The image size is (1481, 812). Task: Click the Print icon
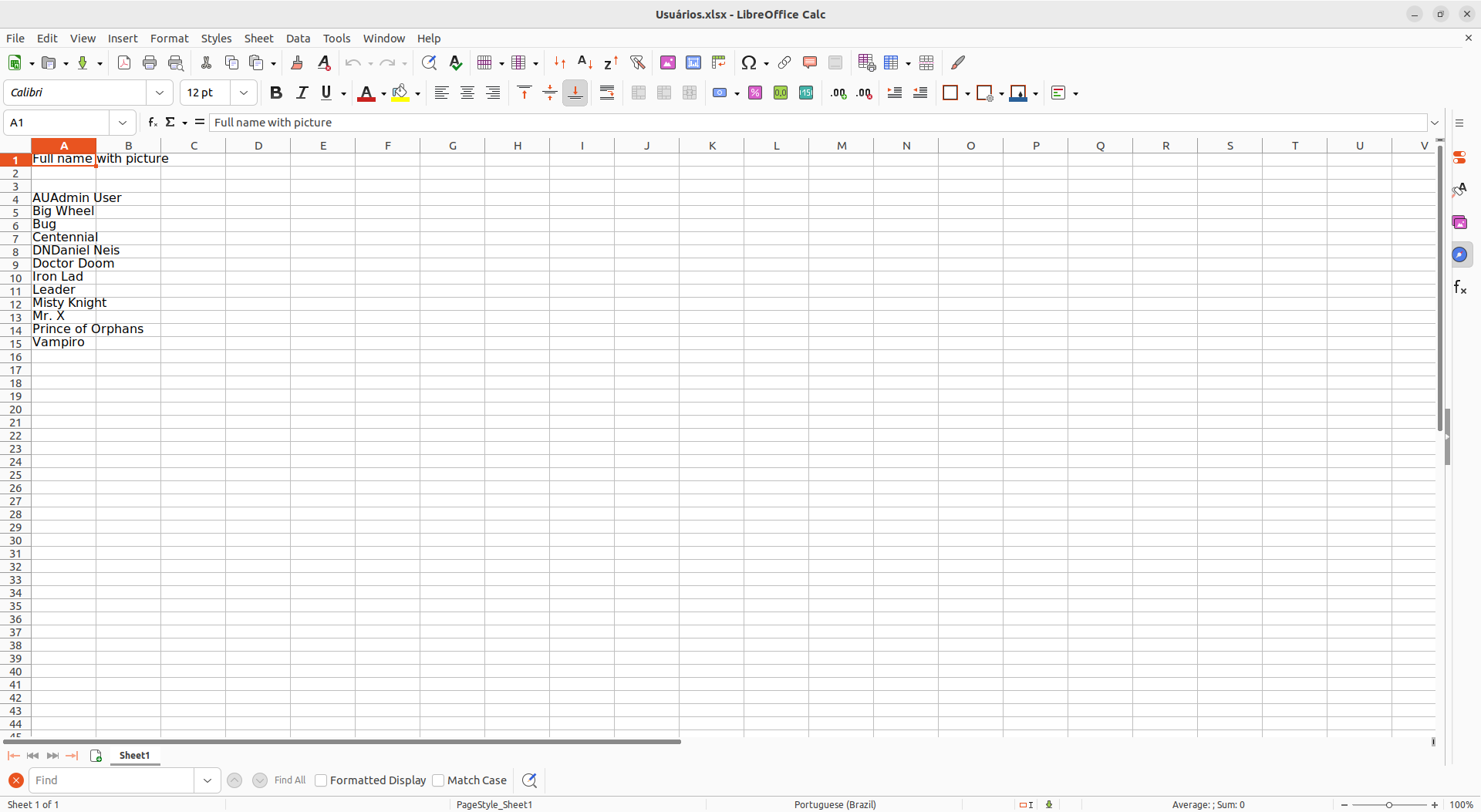tap(150, 63)
